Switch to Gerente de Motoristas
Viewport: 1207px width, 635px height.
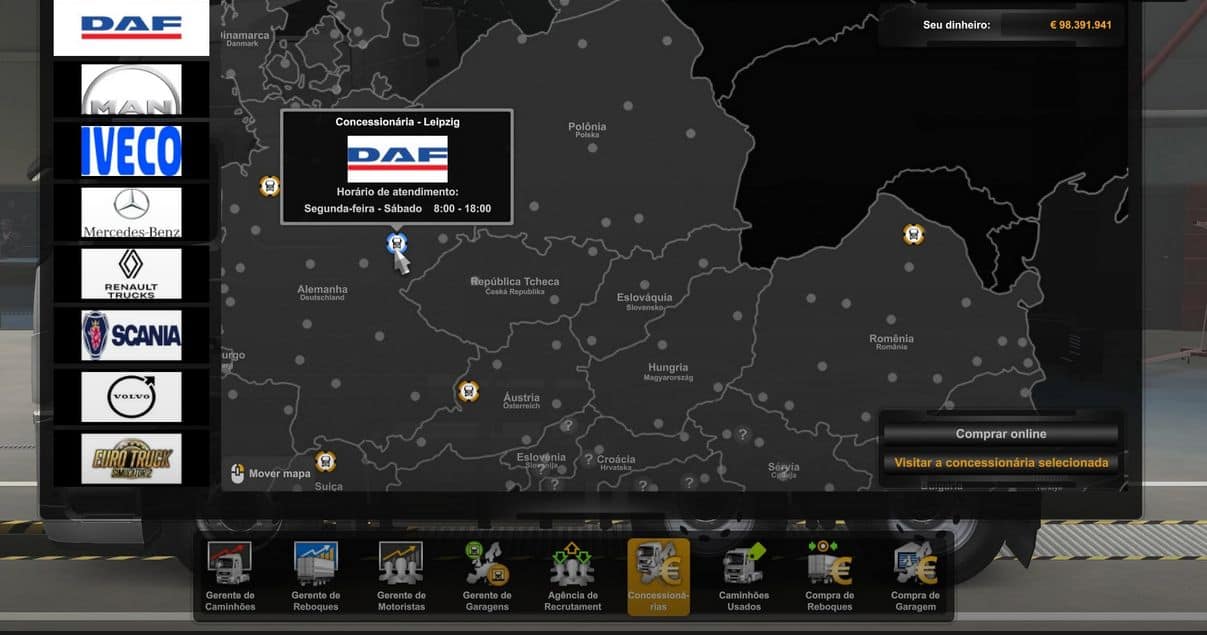pyautogui.click(x=401, y=576)
